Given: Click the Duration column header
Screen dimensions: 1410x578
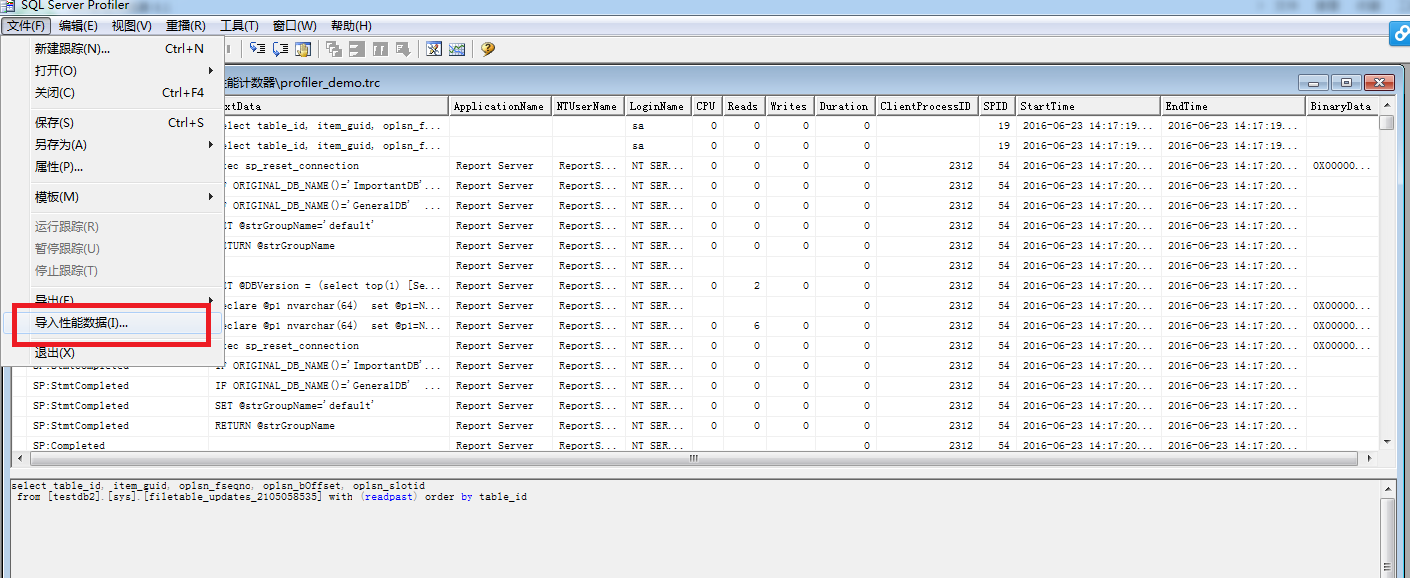Looking at the screenshot, I should pos(845,106).
